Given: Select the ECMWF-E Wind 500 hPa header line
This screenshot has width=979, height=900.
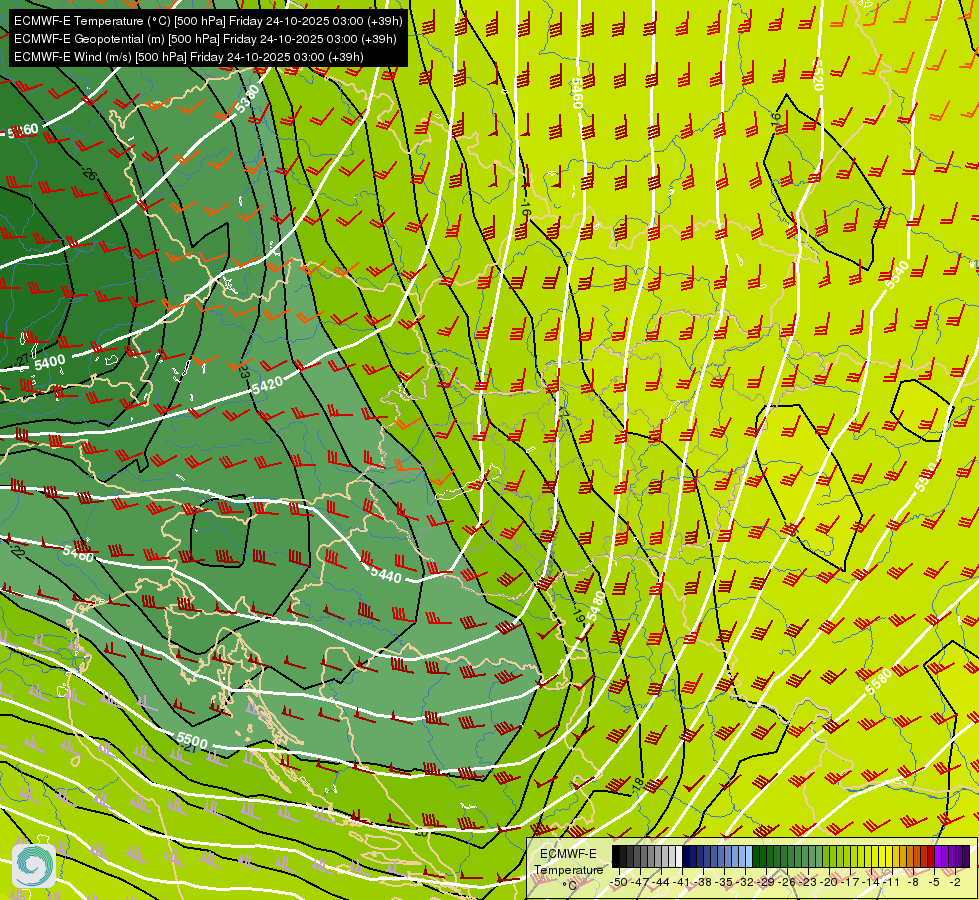Looking at the screenshot, I should (x=189, y=57).
